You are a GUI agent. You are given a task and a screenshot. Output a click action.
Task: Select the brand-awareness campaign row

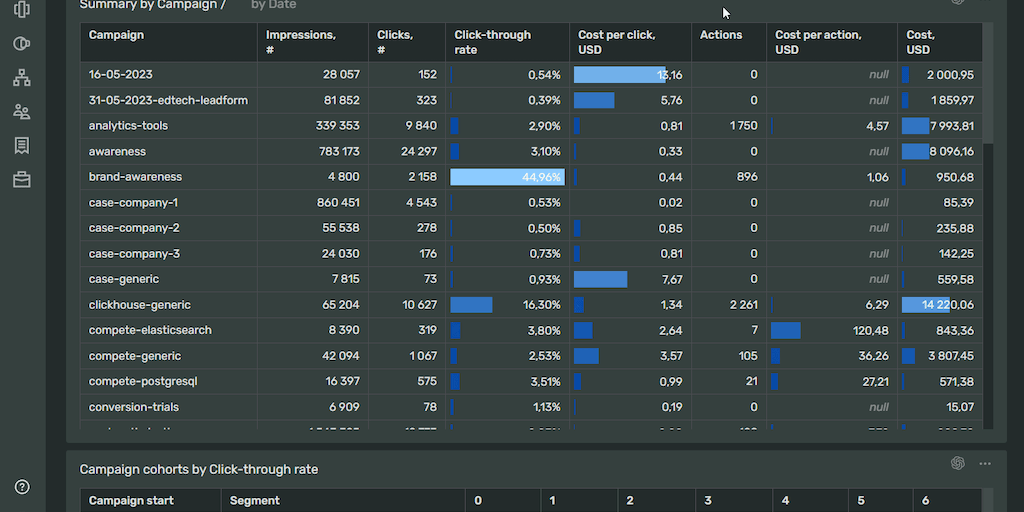pyautogui.click(x=135, y=177)
